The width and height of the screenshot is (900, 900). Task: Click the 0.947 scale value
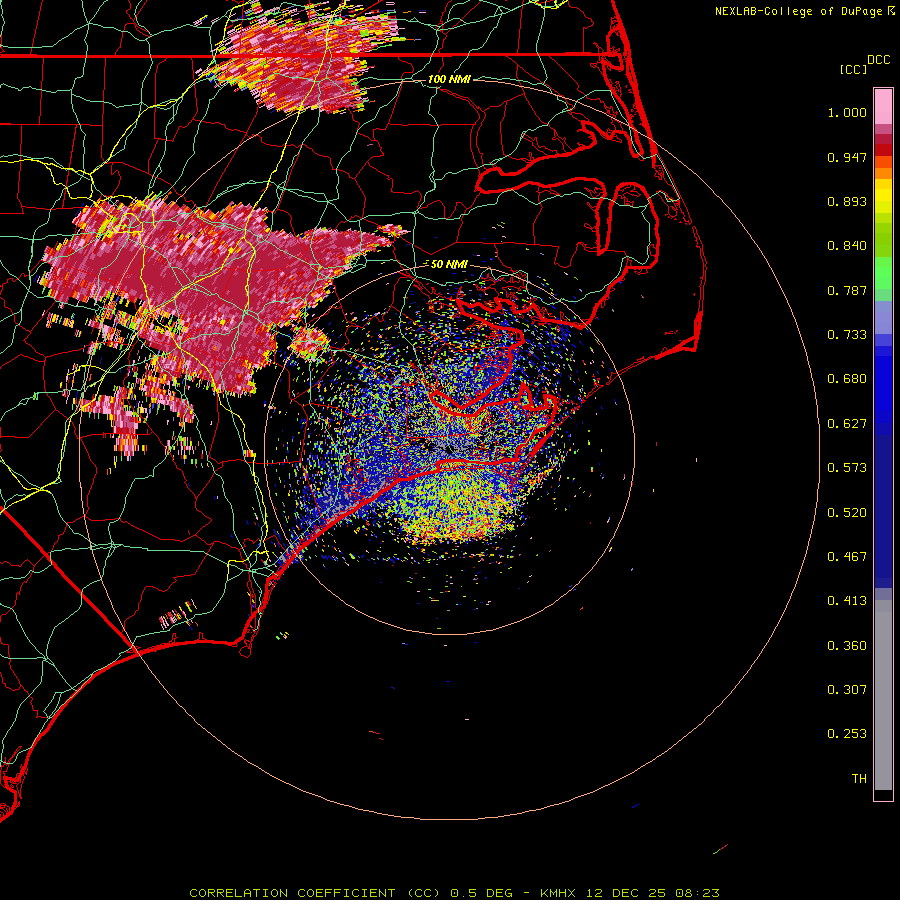(x=847, y=157)
